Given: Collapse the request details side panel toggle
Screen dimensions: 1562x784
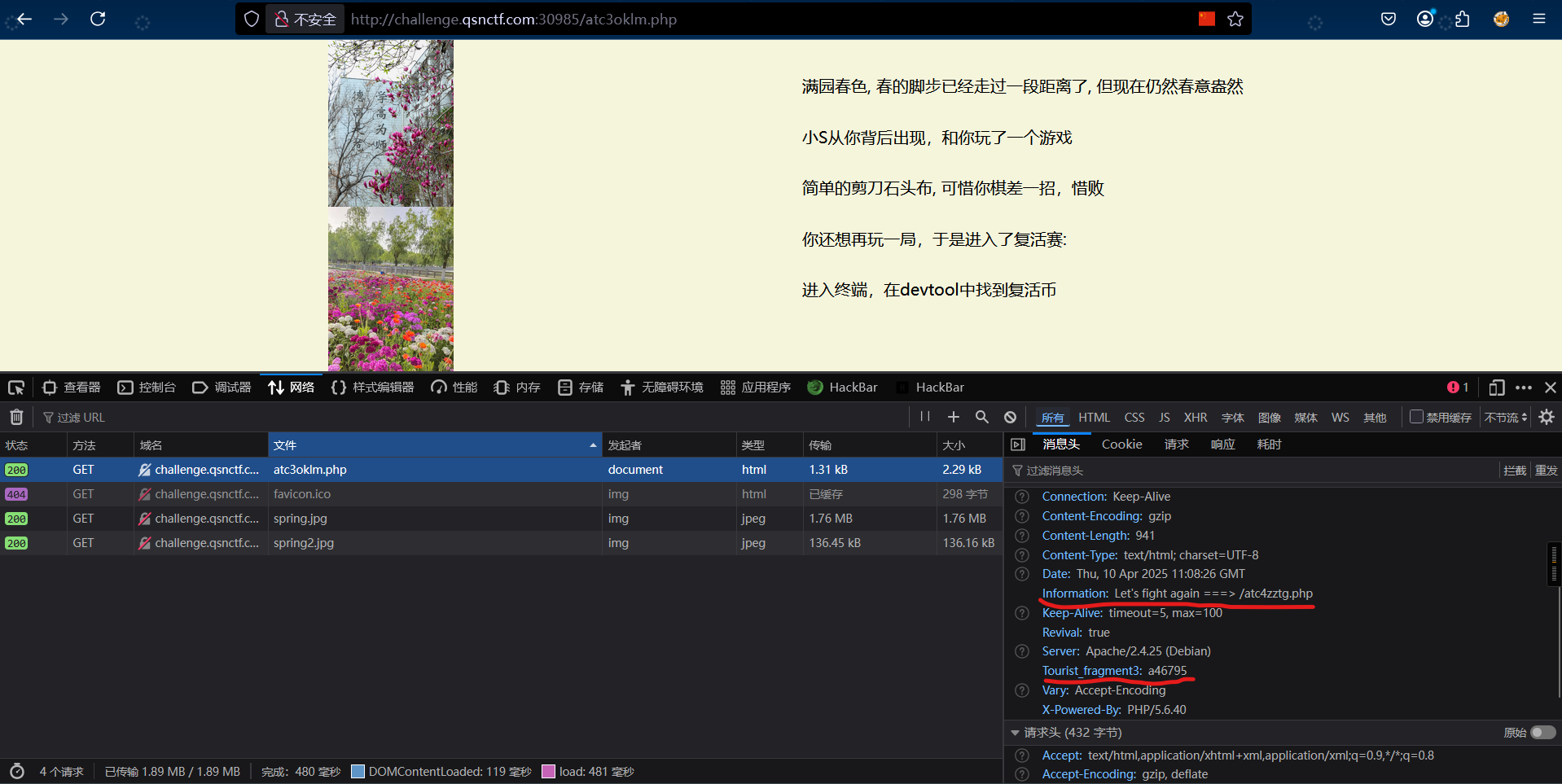Looking at the screenshot, I should (x=1018, y=445).
